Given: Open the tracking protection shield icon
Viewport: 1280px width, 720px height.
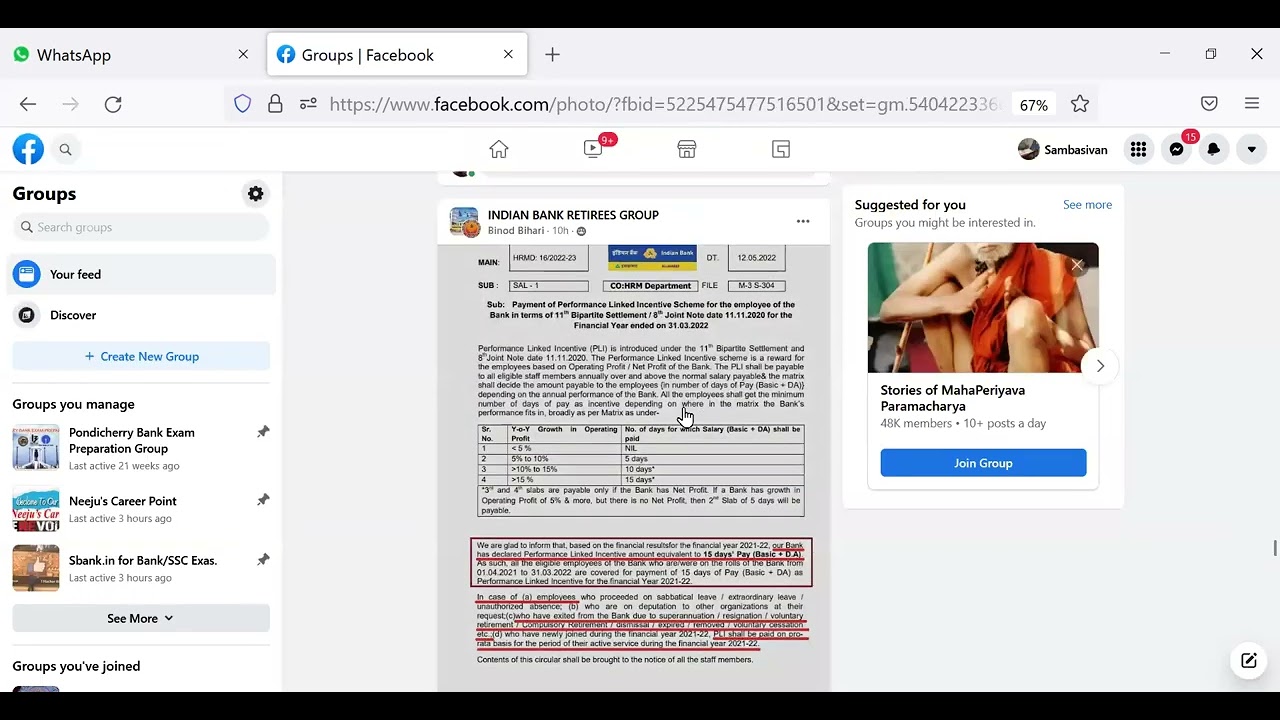Looking at the screenshot, I should (242, 104).
